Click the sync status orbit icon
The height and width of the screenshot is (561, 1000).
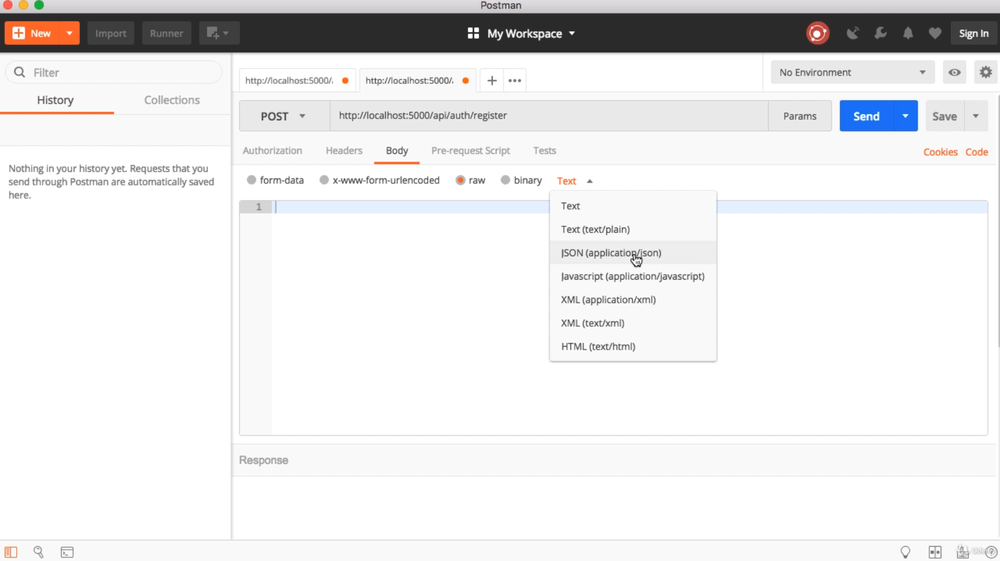817,33
